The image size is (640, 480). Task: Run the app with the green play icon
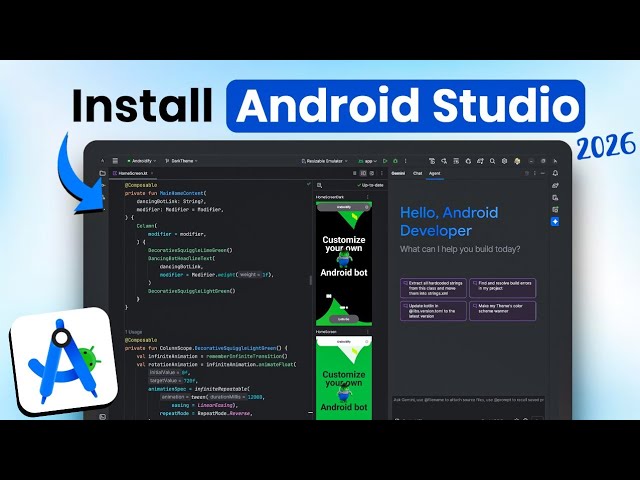pos(385,161)
